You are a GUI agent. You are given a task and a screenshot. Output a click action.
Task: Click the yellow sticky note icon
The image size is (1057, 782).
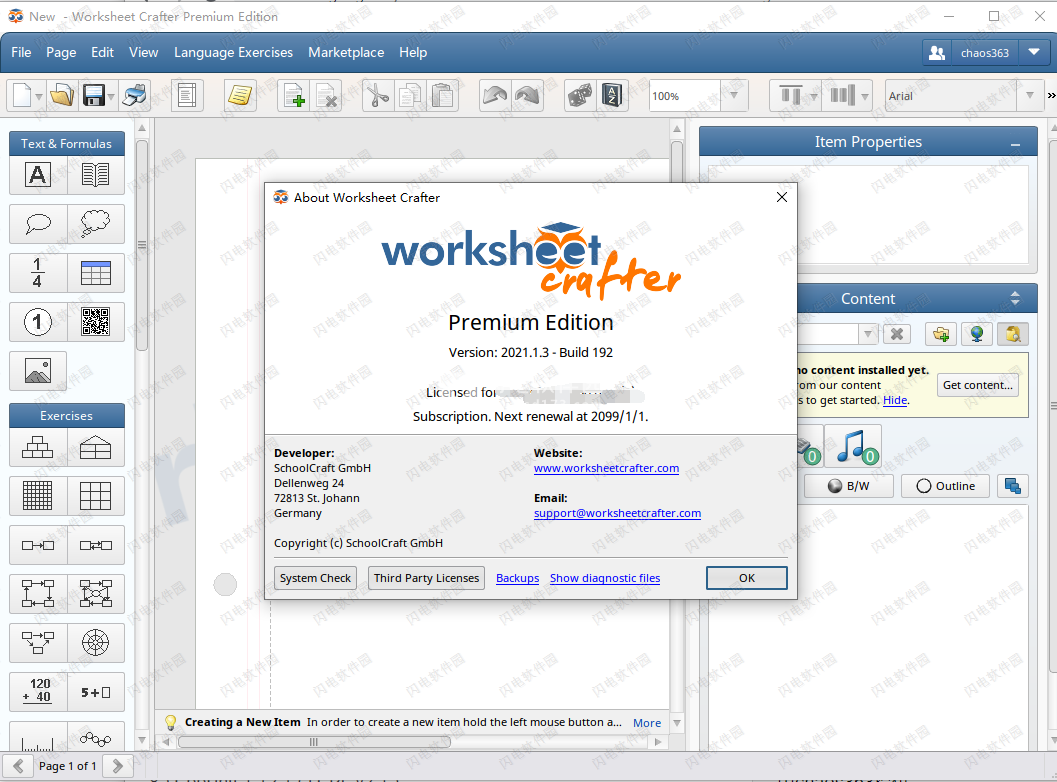coord(239,96)
